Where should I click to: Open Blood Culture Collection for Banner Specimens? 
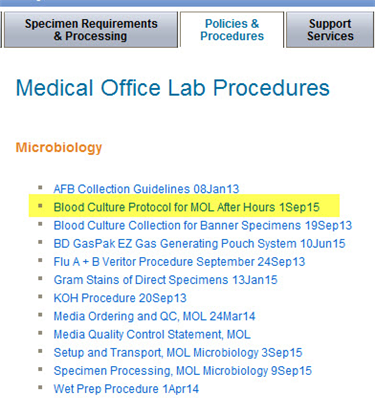pos(203,226)
